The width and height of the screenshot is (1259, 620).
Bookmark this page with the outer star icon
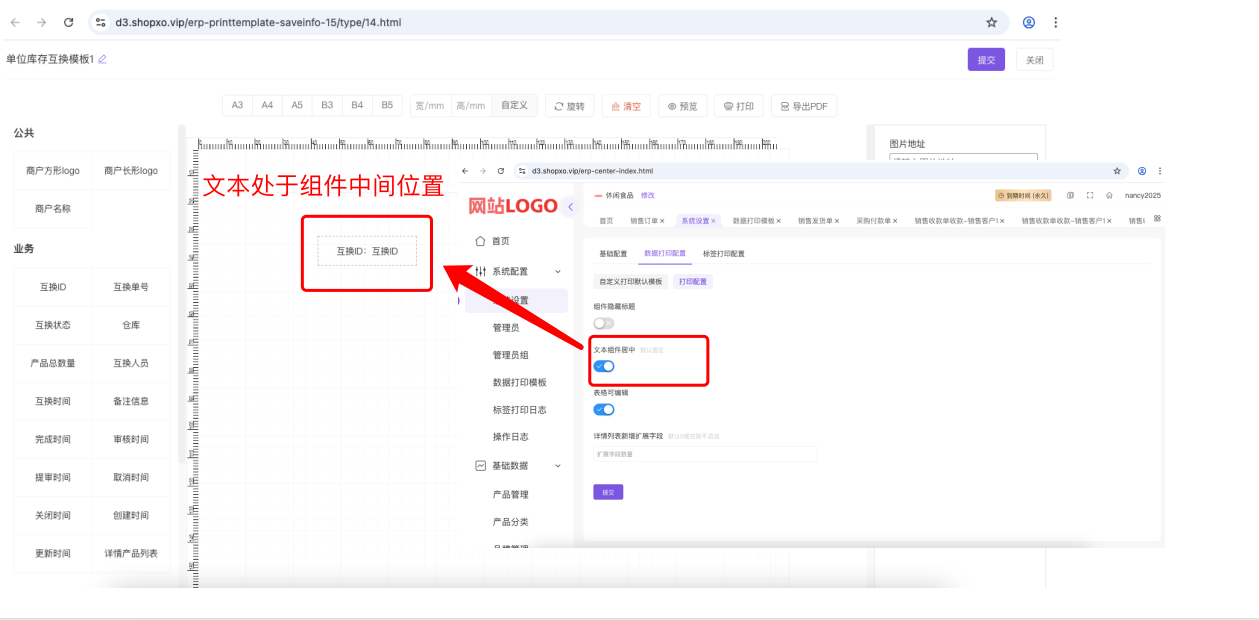(991, 22)
